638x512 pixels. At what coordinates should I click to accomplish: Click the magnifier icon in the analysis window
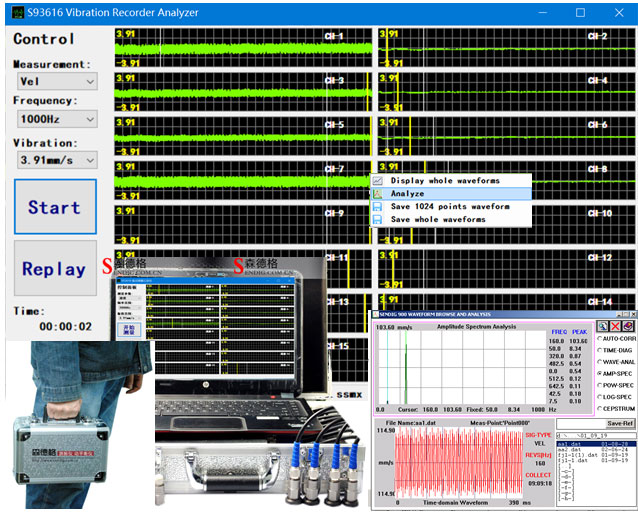[602, 326]
